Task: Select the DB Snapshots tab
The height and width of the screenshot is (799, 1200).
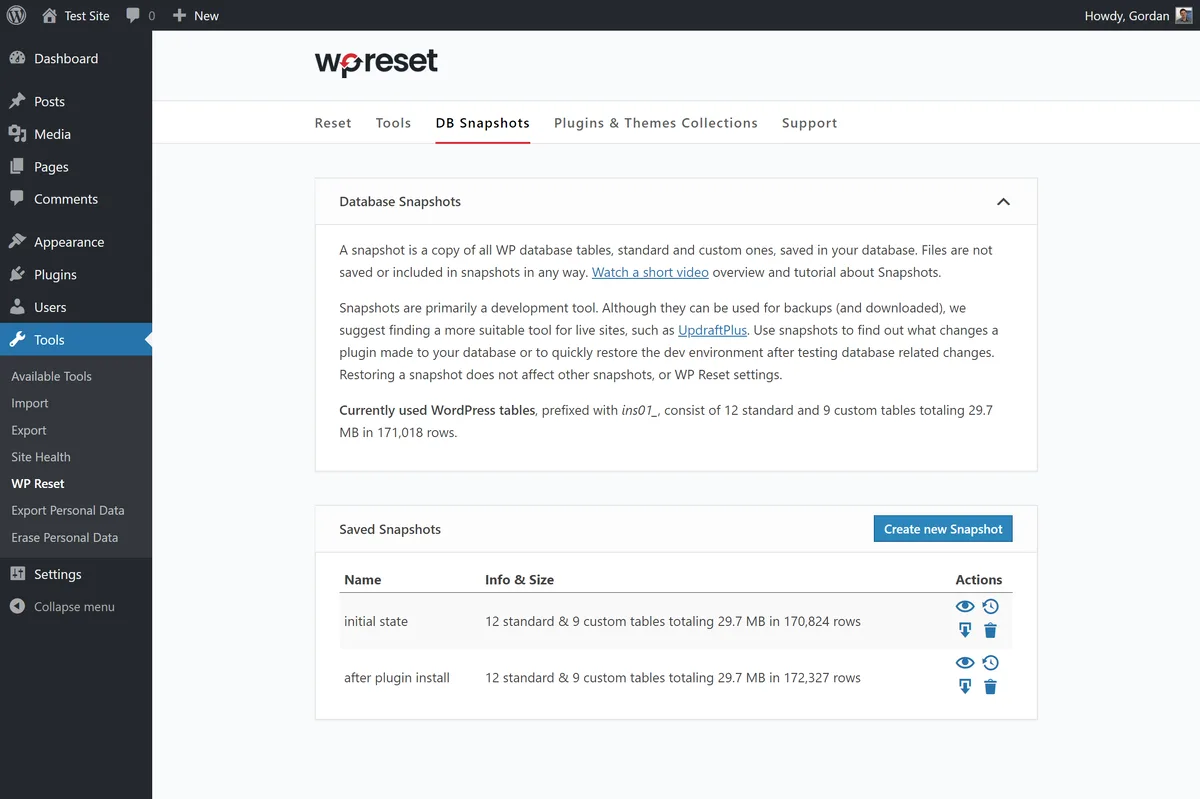Action: click(x=482, y=123)
